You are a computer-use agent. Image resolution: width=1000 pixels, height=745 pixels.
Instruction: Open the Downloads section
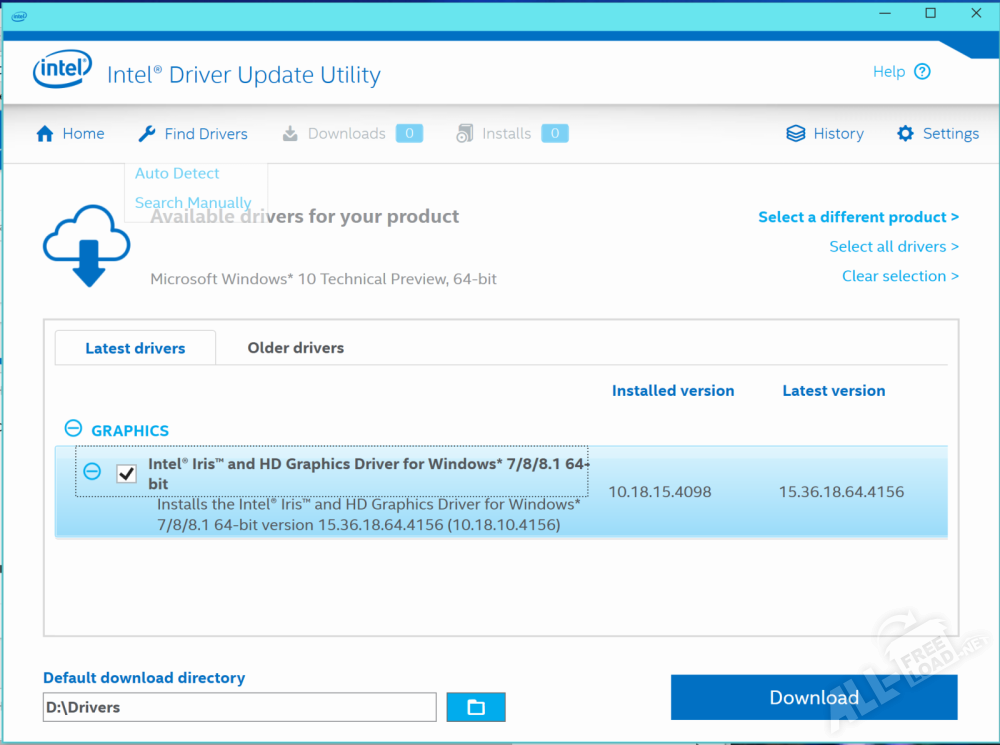346,133
